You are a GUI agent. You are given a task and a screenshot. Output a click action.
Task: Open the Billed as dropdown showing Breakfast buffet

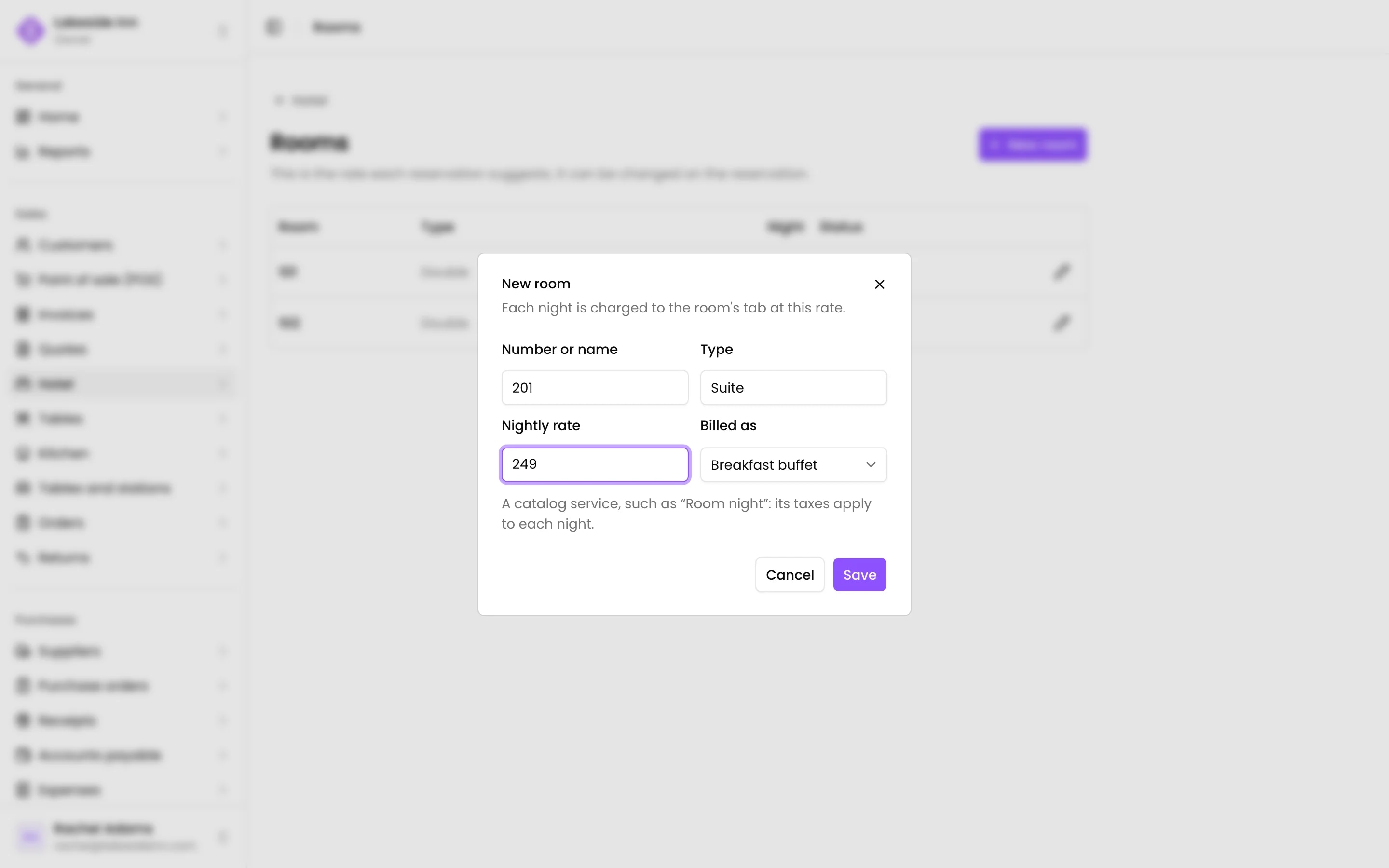coord(793,464)
